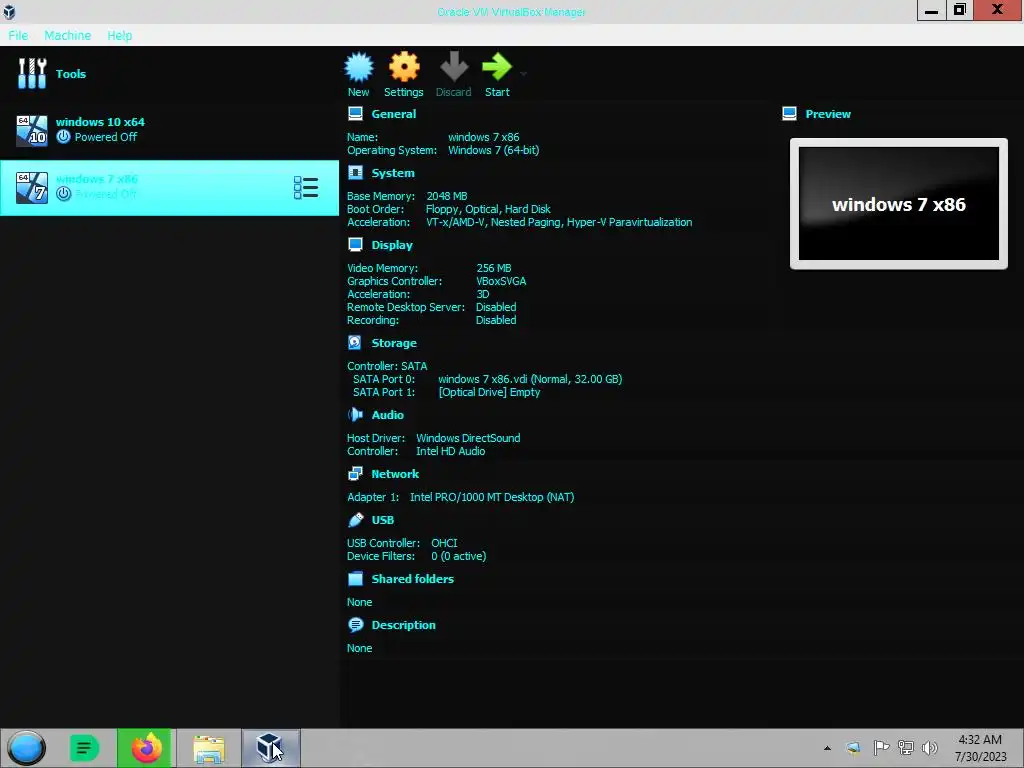Click the windows 10 x64 OS icon
The width and height of the screenshot is (1024, 768).
32,130
